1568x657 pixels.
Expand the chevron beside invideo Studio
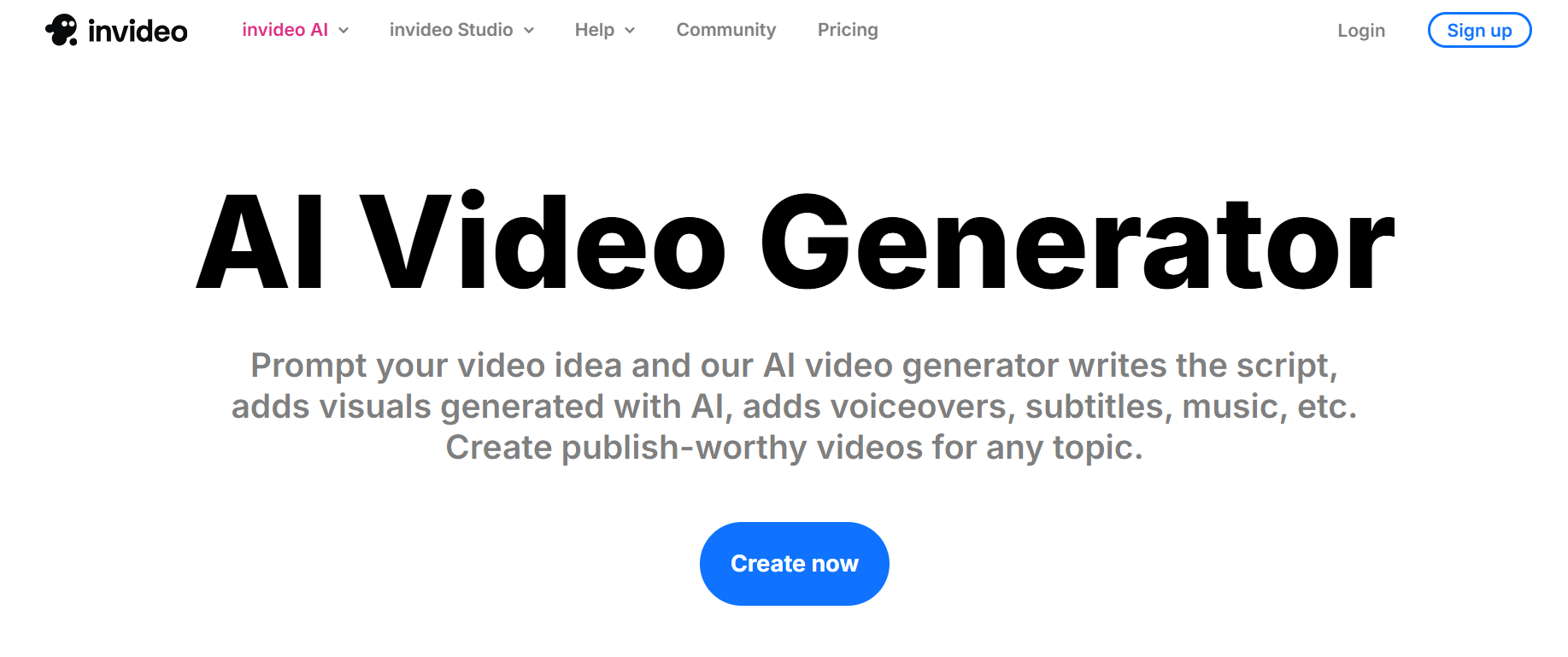529,31
